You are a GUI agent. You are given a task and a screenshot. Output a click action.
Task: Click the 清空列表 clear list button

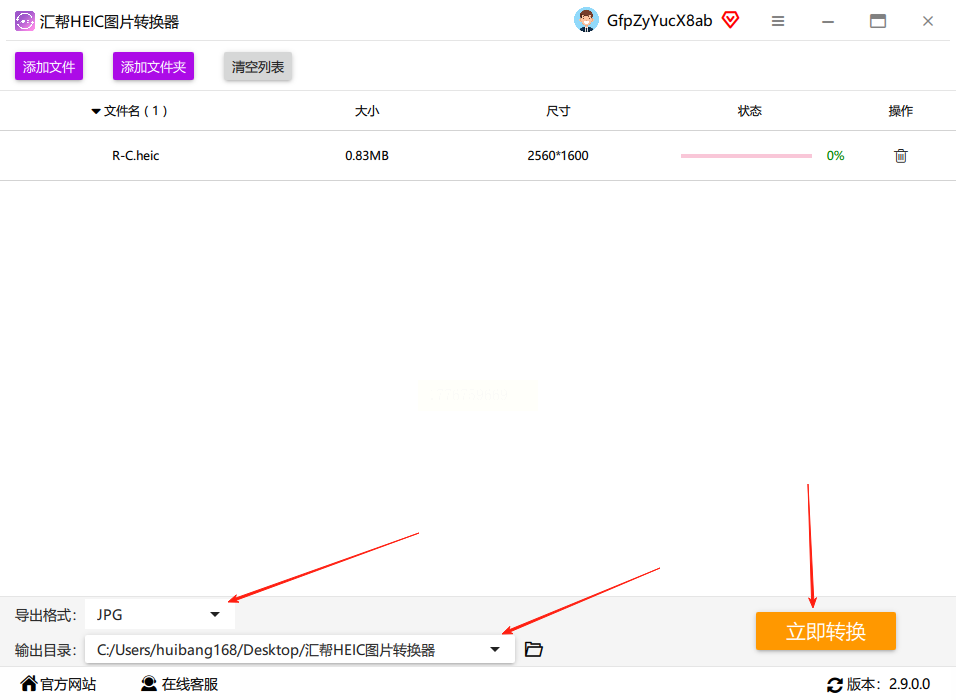click(258, 66)
